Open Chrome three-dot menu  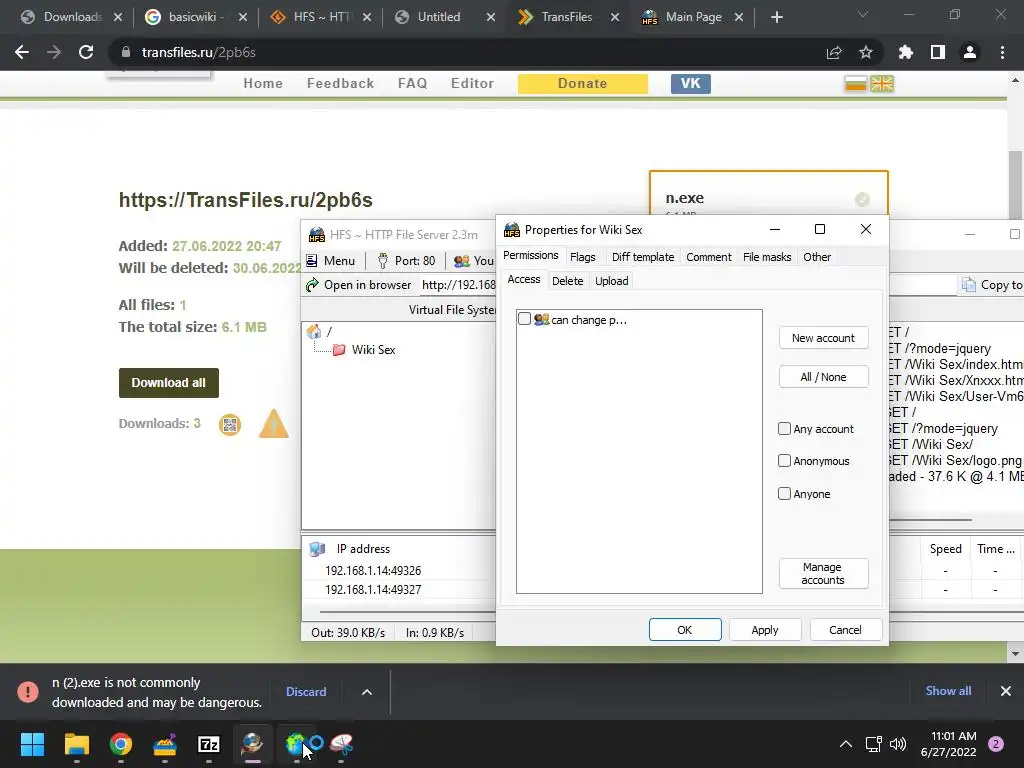(x=1002, y=52)
